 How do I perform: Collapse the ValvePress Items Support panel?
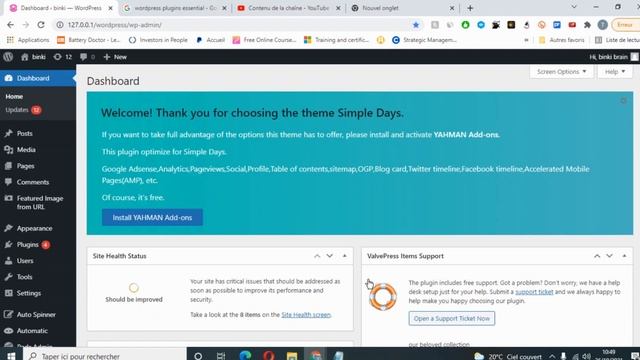(x=624, y=256)
